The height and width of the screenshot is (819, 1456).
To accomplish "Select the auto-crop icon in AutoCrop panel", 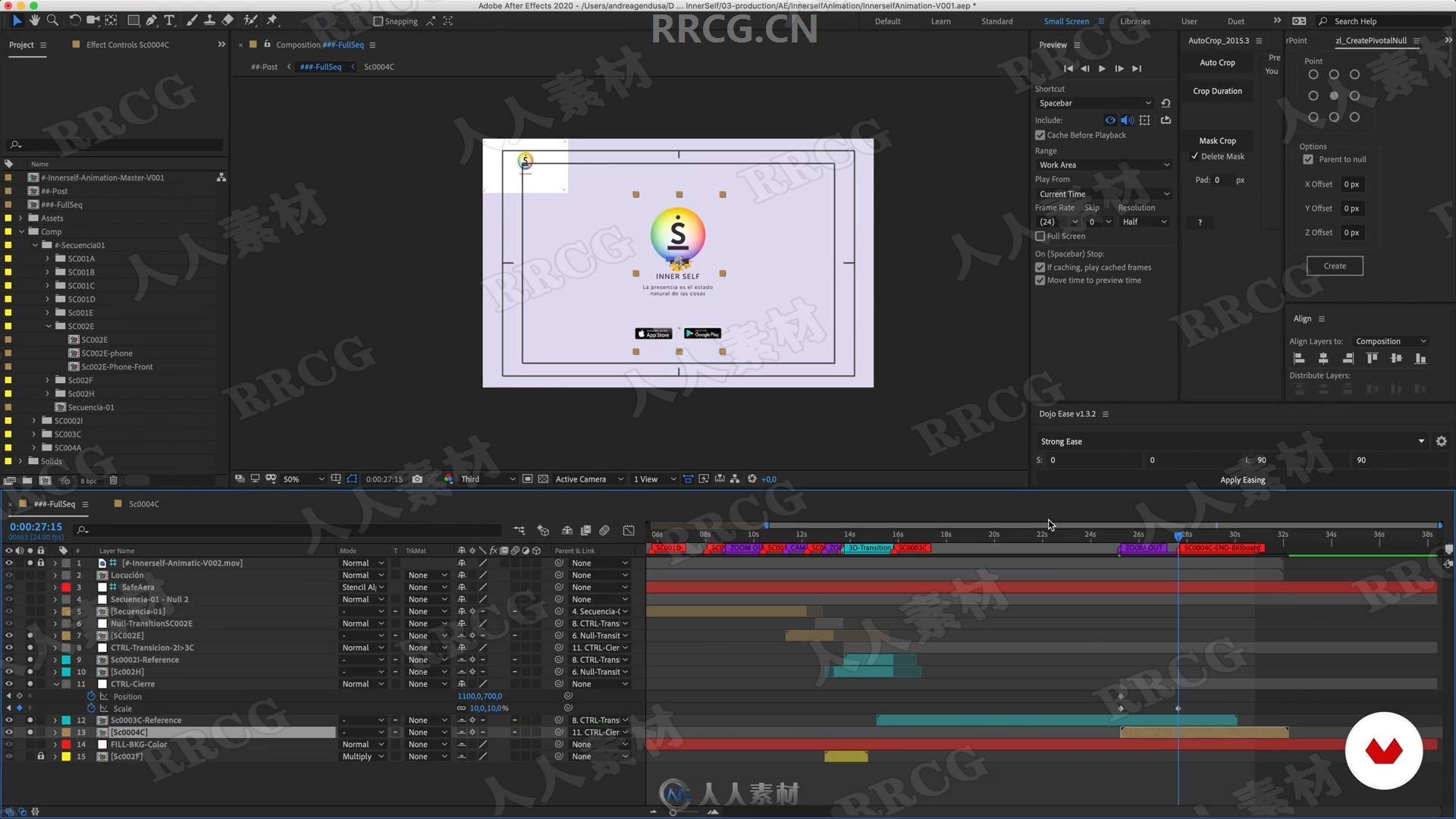I will (1218, 62).
